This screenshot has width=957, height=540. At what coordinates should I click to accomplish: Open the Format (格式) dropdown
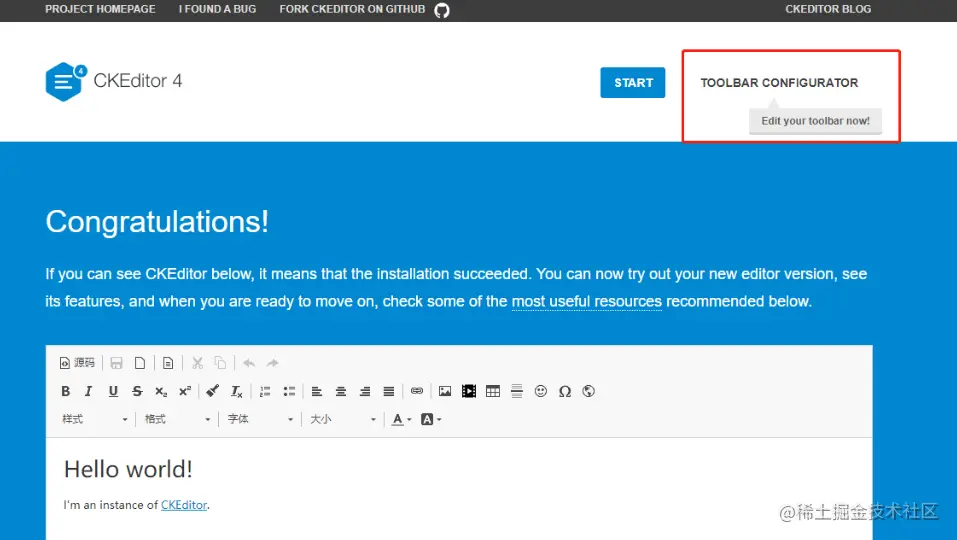coord(177,419)
